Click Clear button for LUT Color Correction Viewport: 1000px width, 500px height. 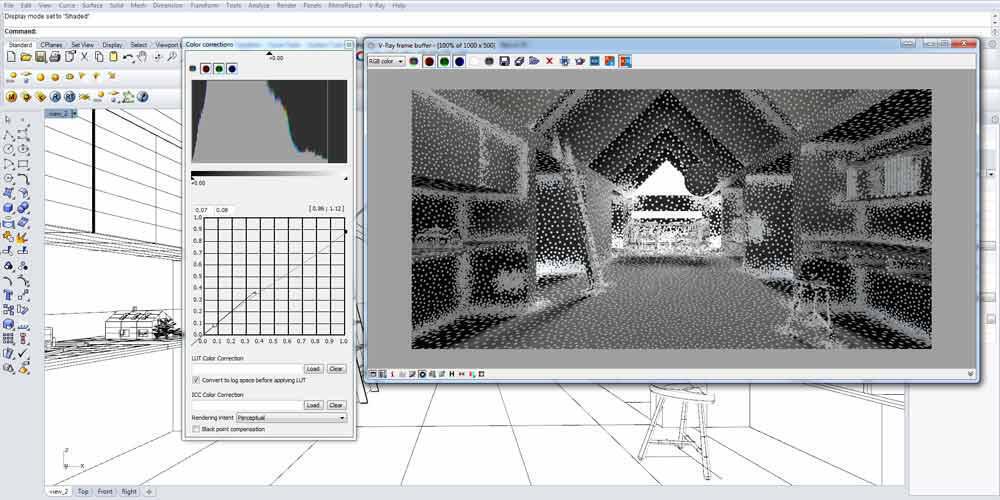tap(336, 369)
